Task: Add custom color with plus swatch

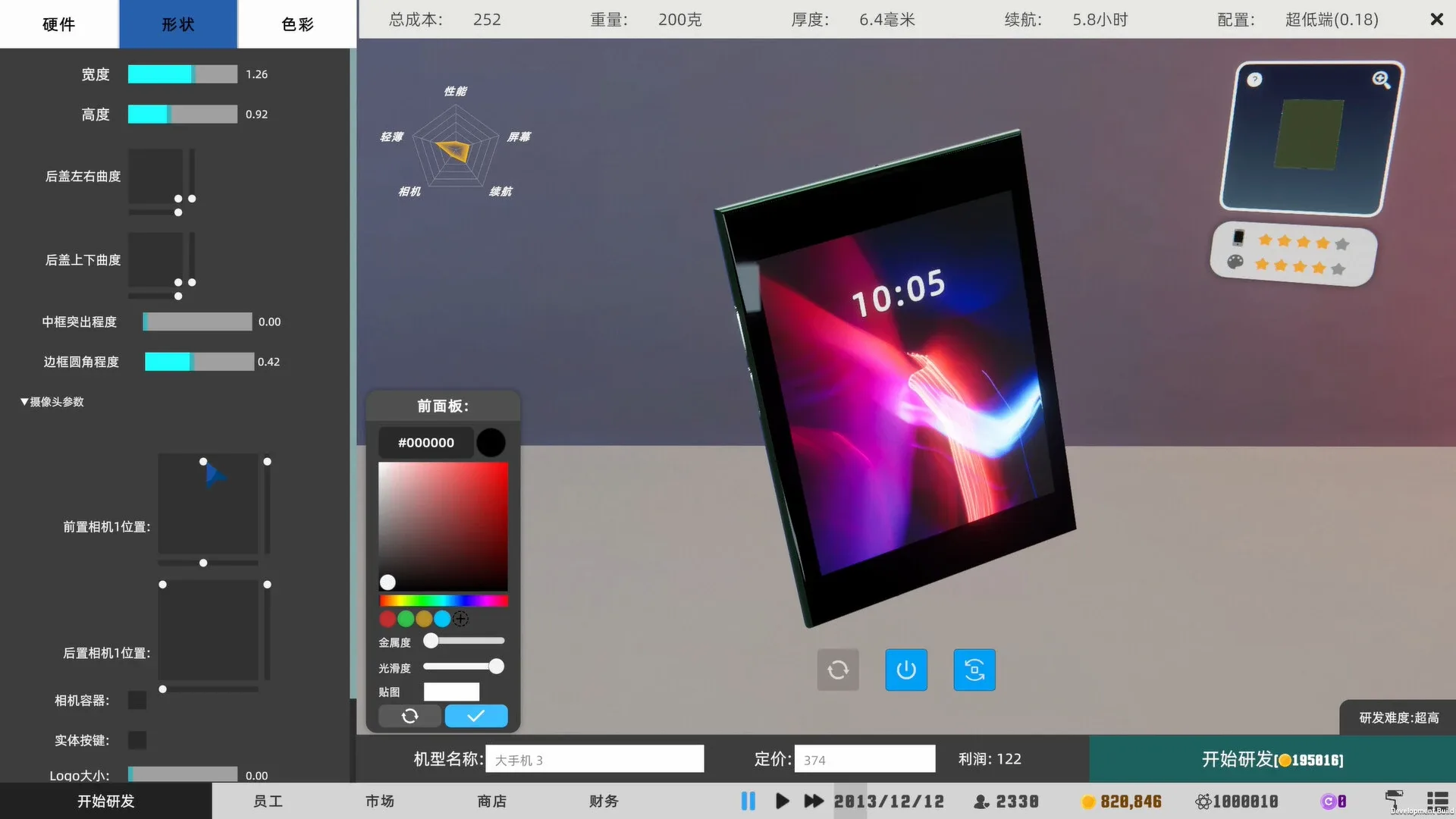Action: point(461,619)
